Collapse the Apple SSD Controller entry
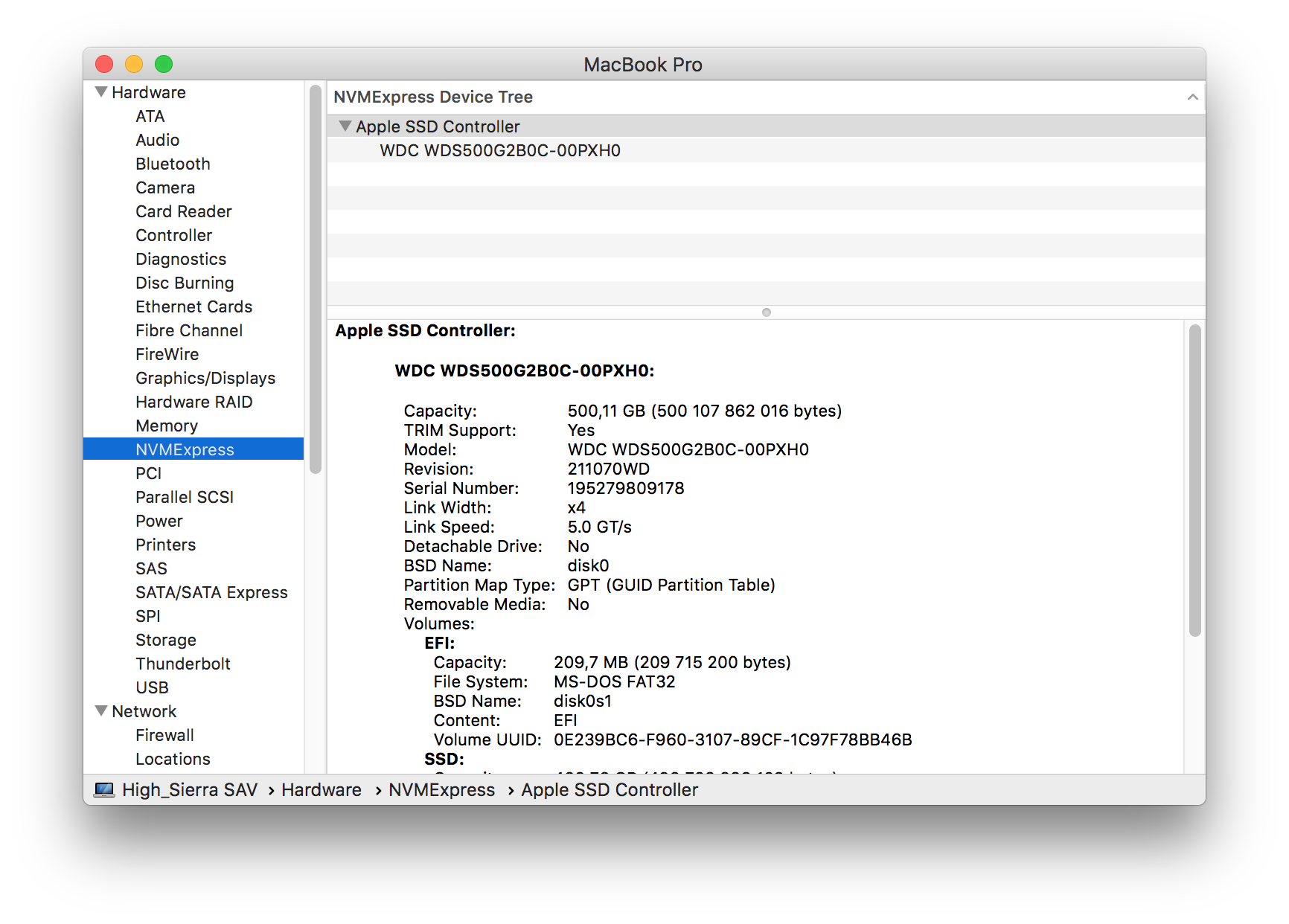 [x=345, y=126]
